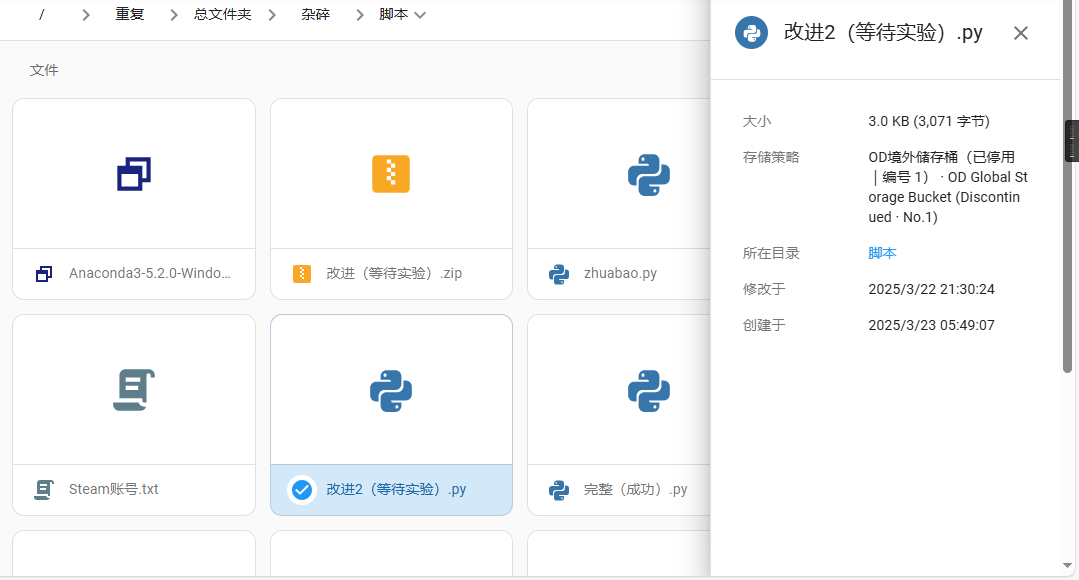Image resolution: width=1079 pixels, height=580 pixels.
Task: Click the zhuabao.py large Python icon
Action: (x=648, y=174)
